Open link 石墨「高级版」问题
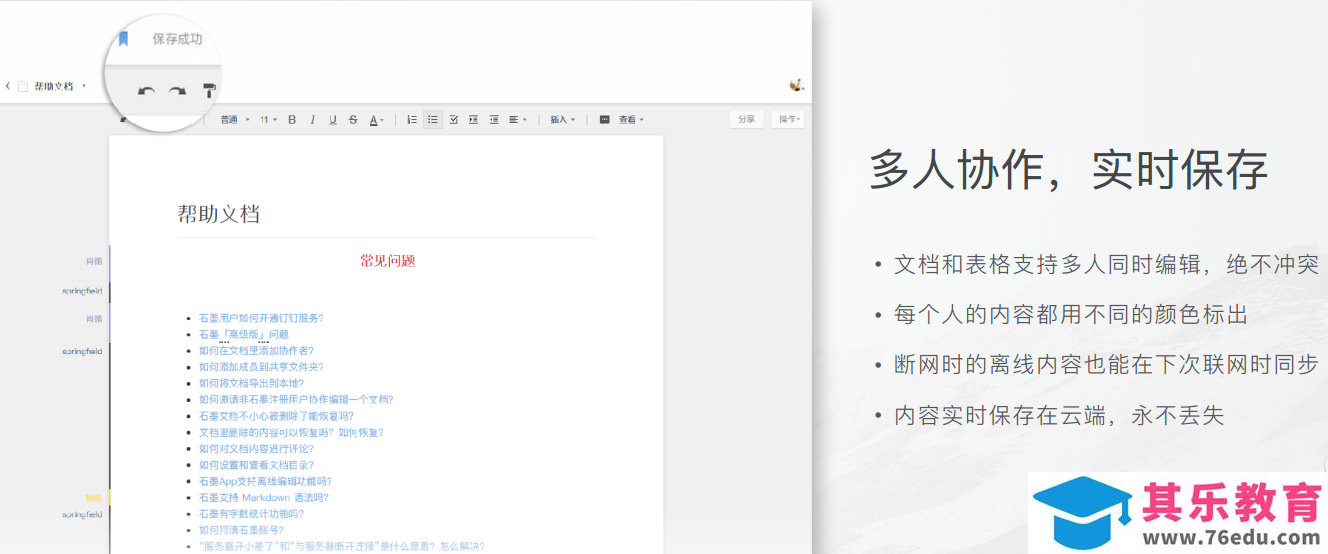This screenshot has height=554, width=1328. tap(243, 334)
